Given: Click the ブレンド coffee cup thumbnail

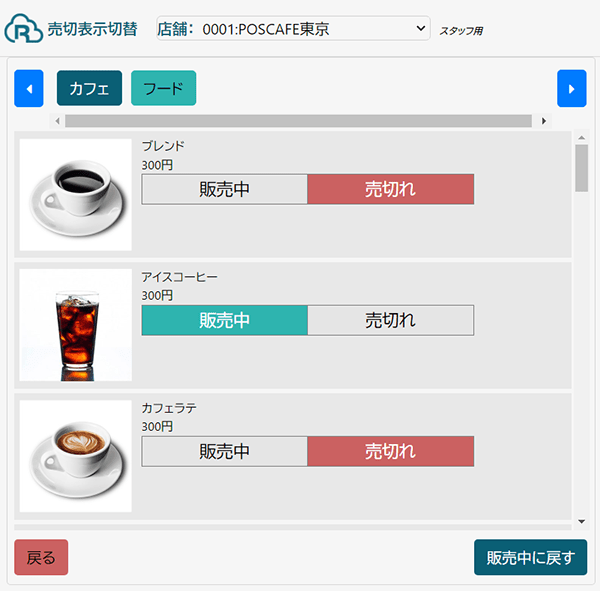Looking at the screenshot, I should point(76,195).
